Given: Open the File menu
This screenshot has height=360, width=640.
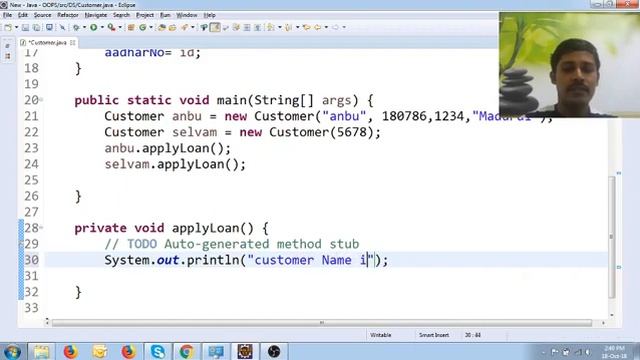Looking at the screenshot, I should (x=7, y=15).
